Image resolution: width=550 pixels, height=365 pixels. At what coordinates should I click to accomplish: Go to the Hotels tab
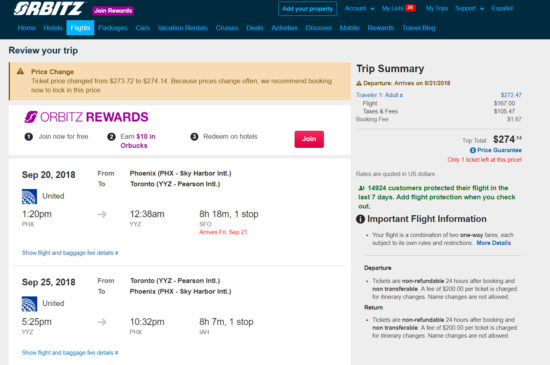(53, 28)
